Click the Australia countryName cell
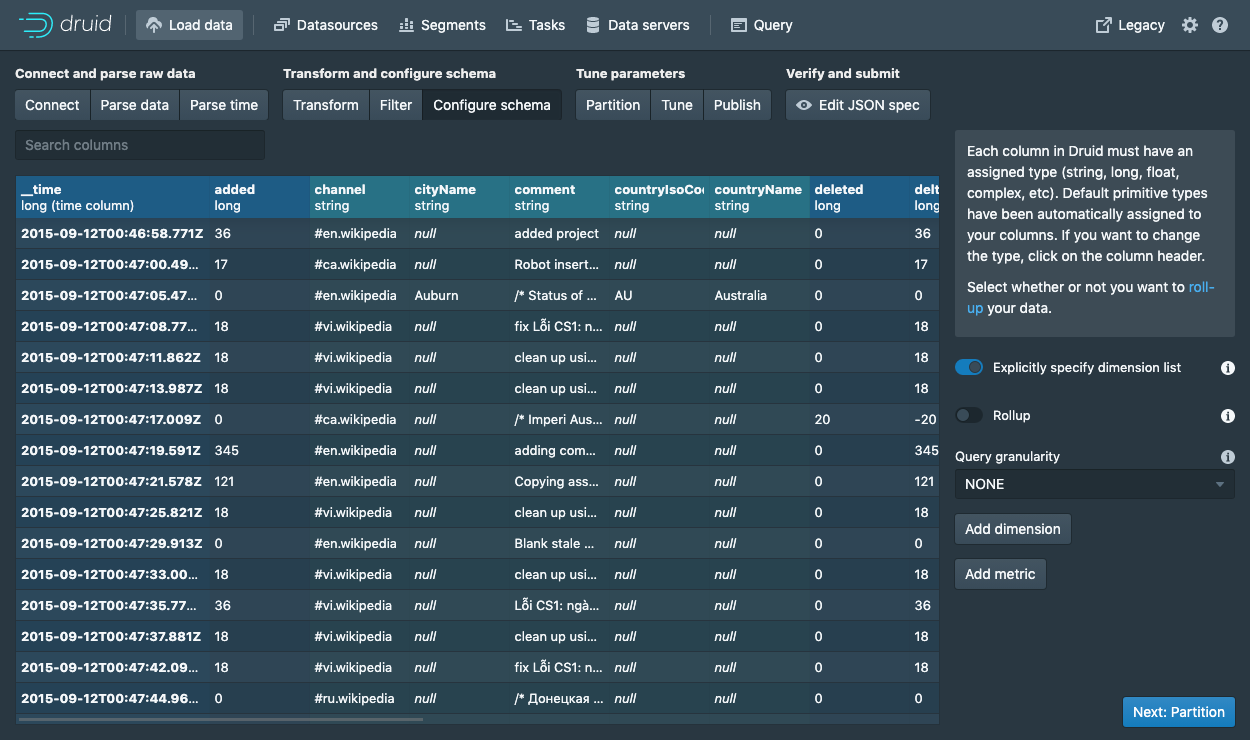 pos(760,296)
